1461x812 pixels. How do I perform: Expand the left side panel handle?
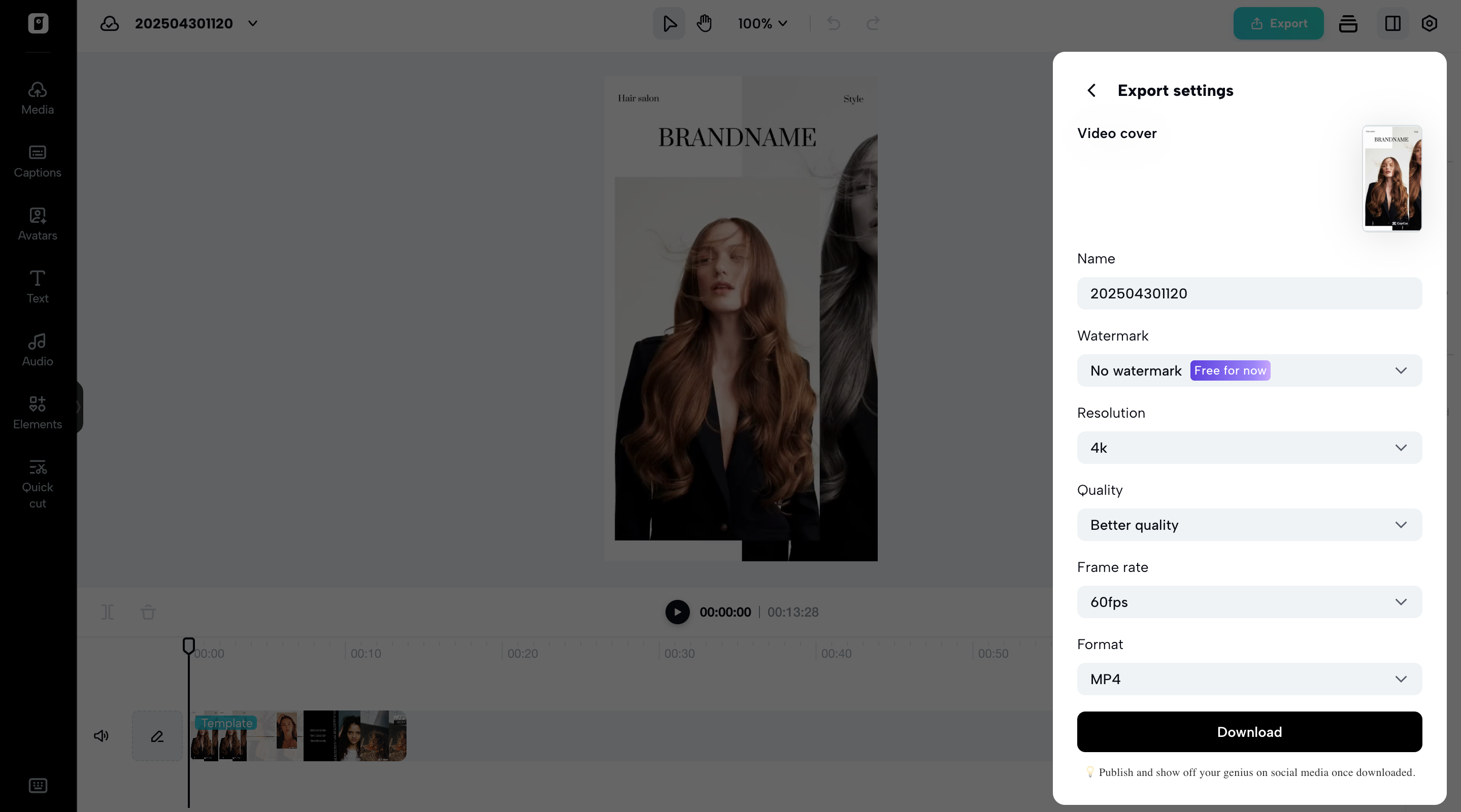[x=79, y=407]
